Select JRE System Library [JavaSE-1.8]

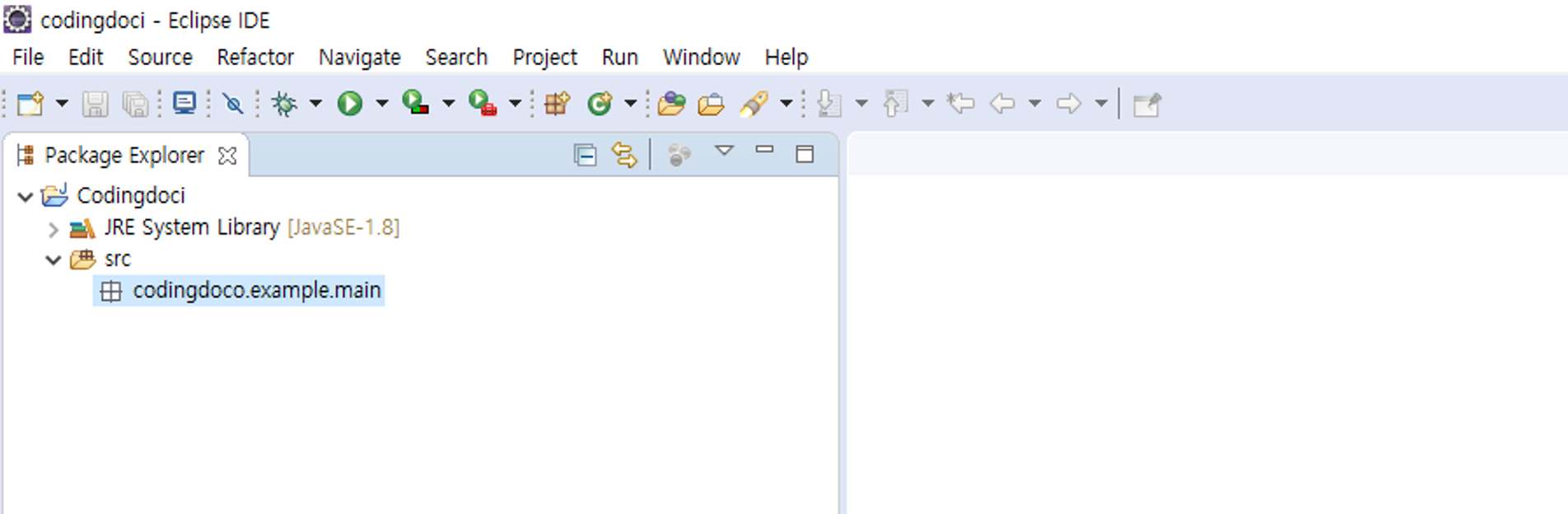[x=252, y=227]
